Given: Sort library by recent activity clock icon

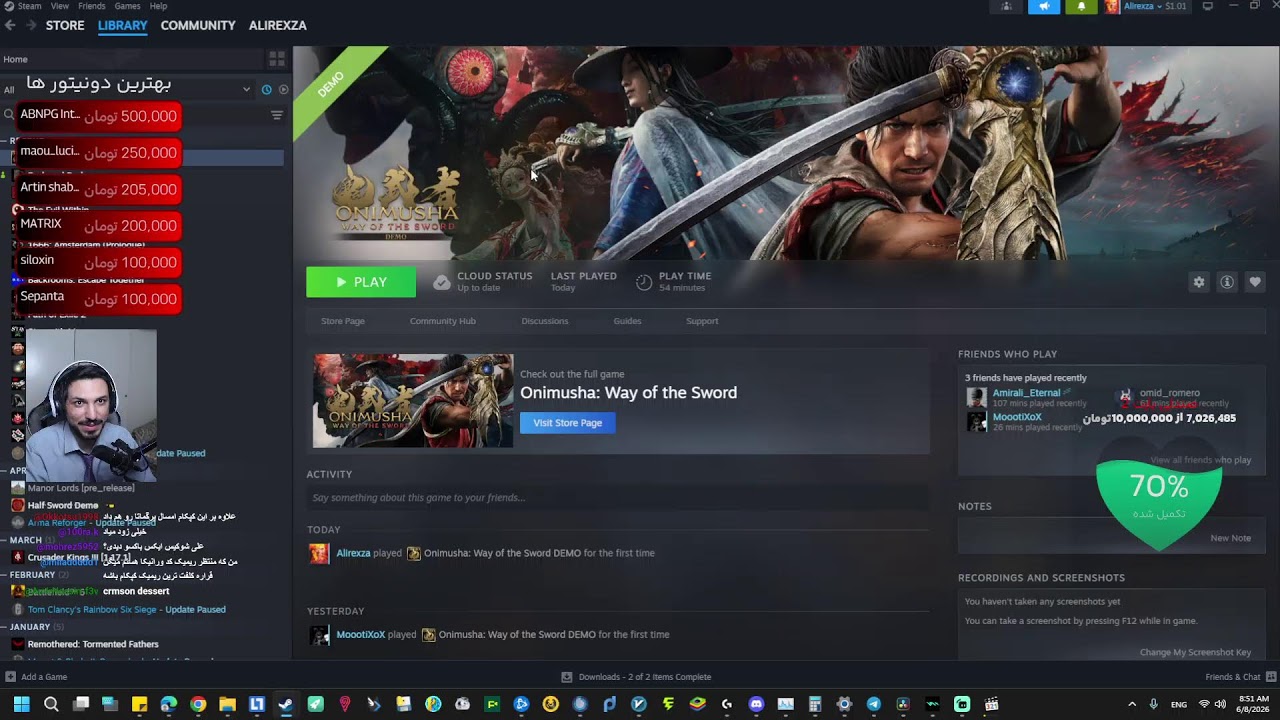Looking at the screenshot, I should (266, 89).
